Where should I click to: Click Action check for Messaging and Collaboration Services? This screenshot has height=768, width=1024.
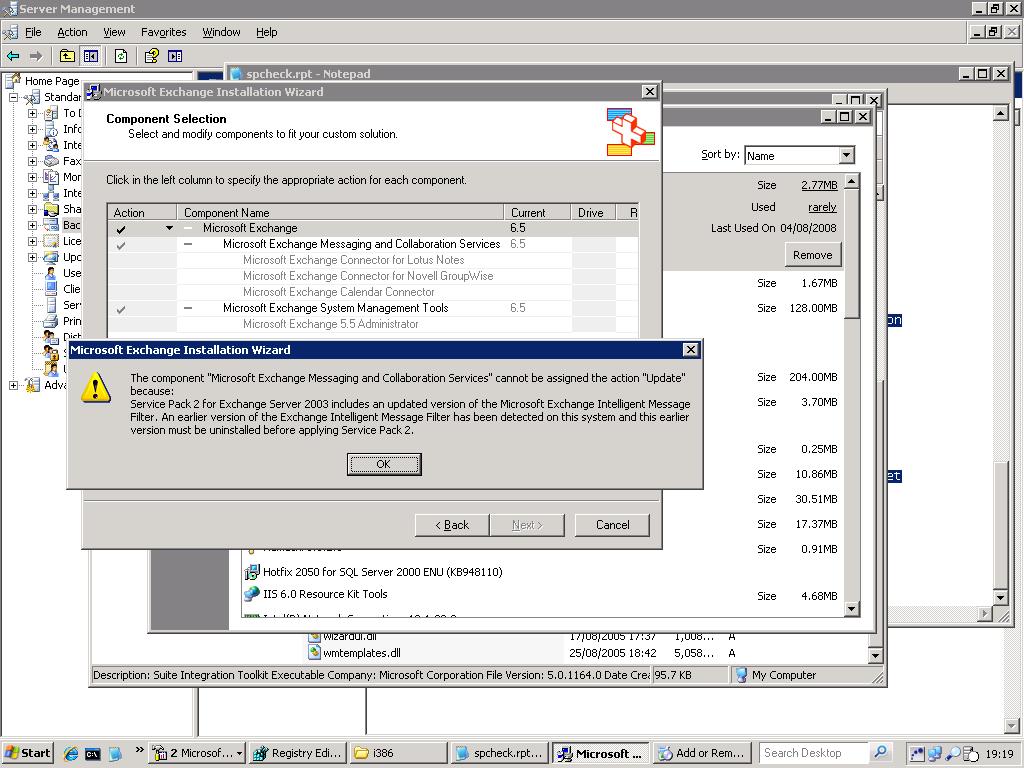coord(121,246)
